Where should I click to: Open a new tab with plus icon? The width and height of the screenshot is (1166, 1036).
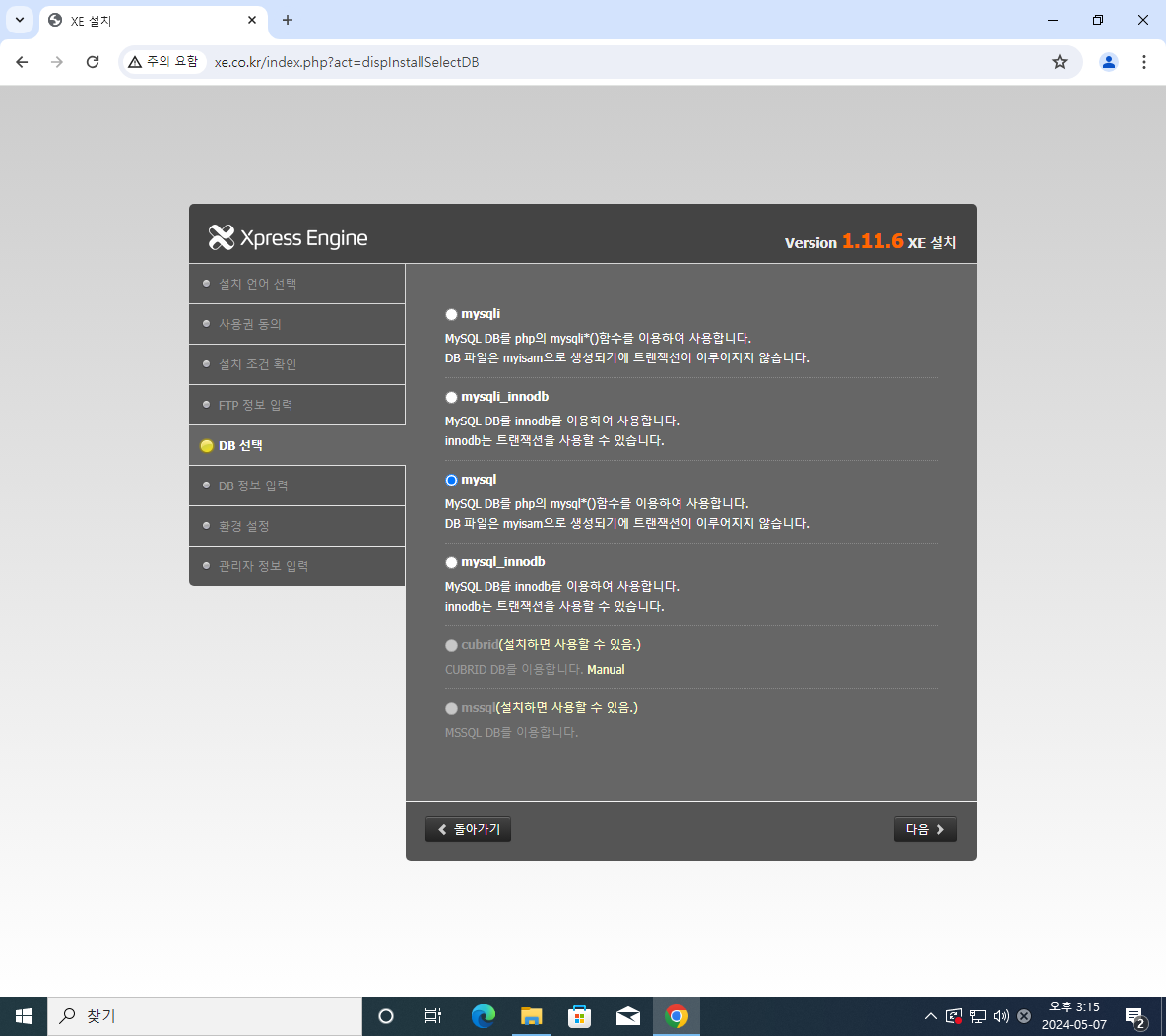pos(288,20)
